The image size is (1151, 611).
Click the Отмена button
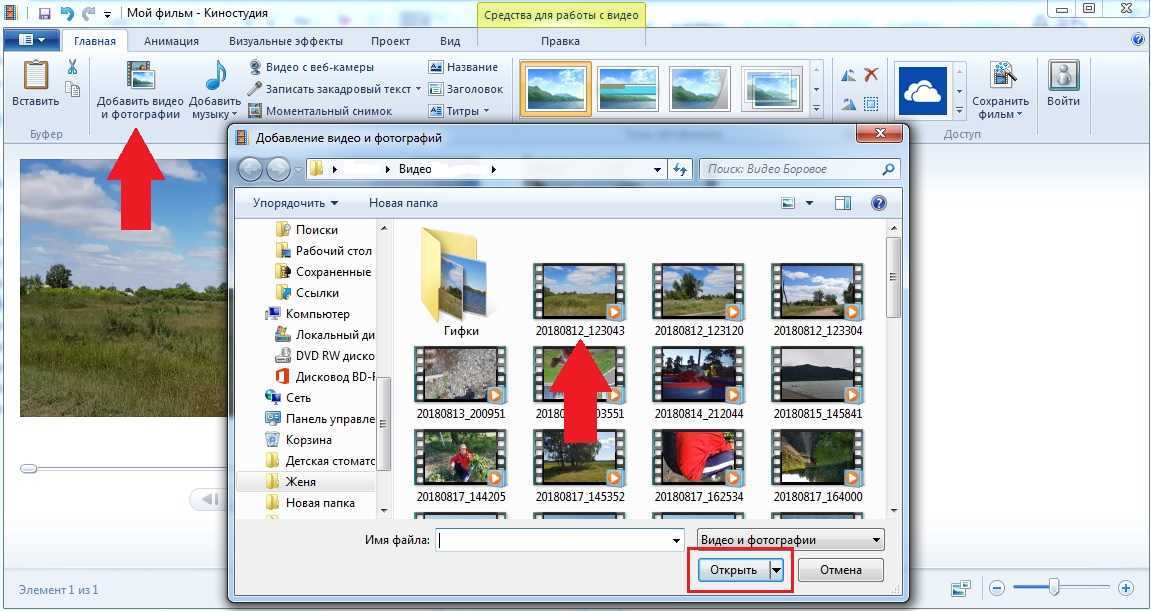840,570
